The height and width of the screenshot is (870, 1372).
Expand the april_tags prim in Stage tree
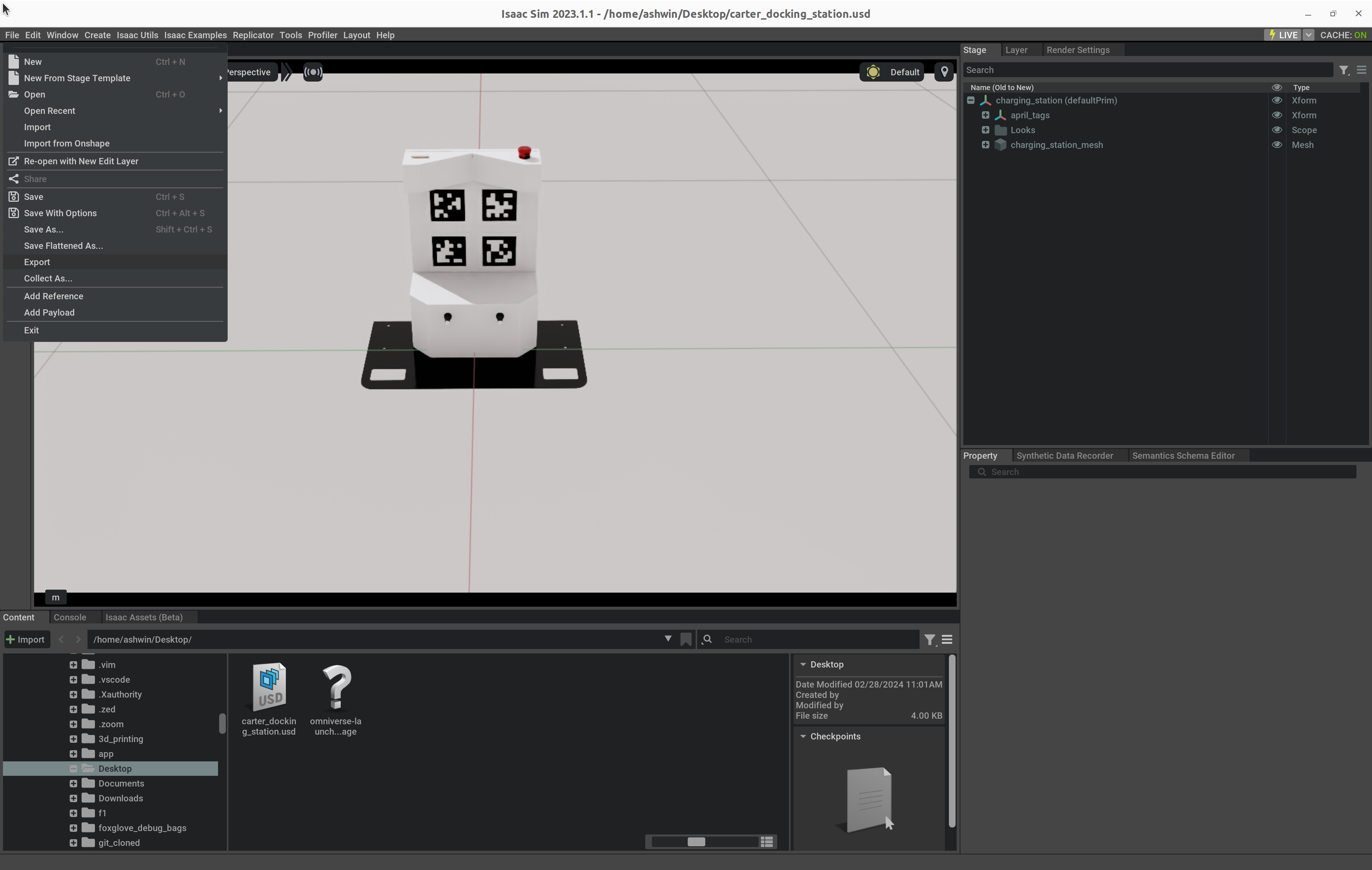[986, 115]
